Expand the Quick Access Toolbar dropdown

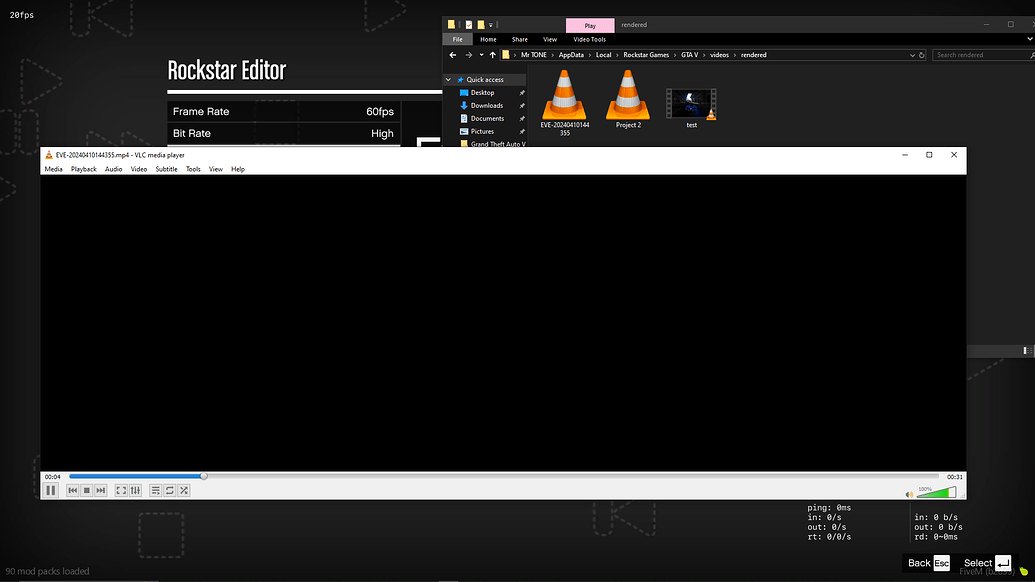(492, 24)
